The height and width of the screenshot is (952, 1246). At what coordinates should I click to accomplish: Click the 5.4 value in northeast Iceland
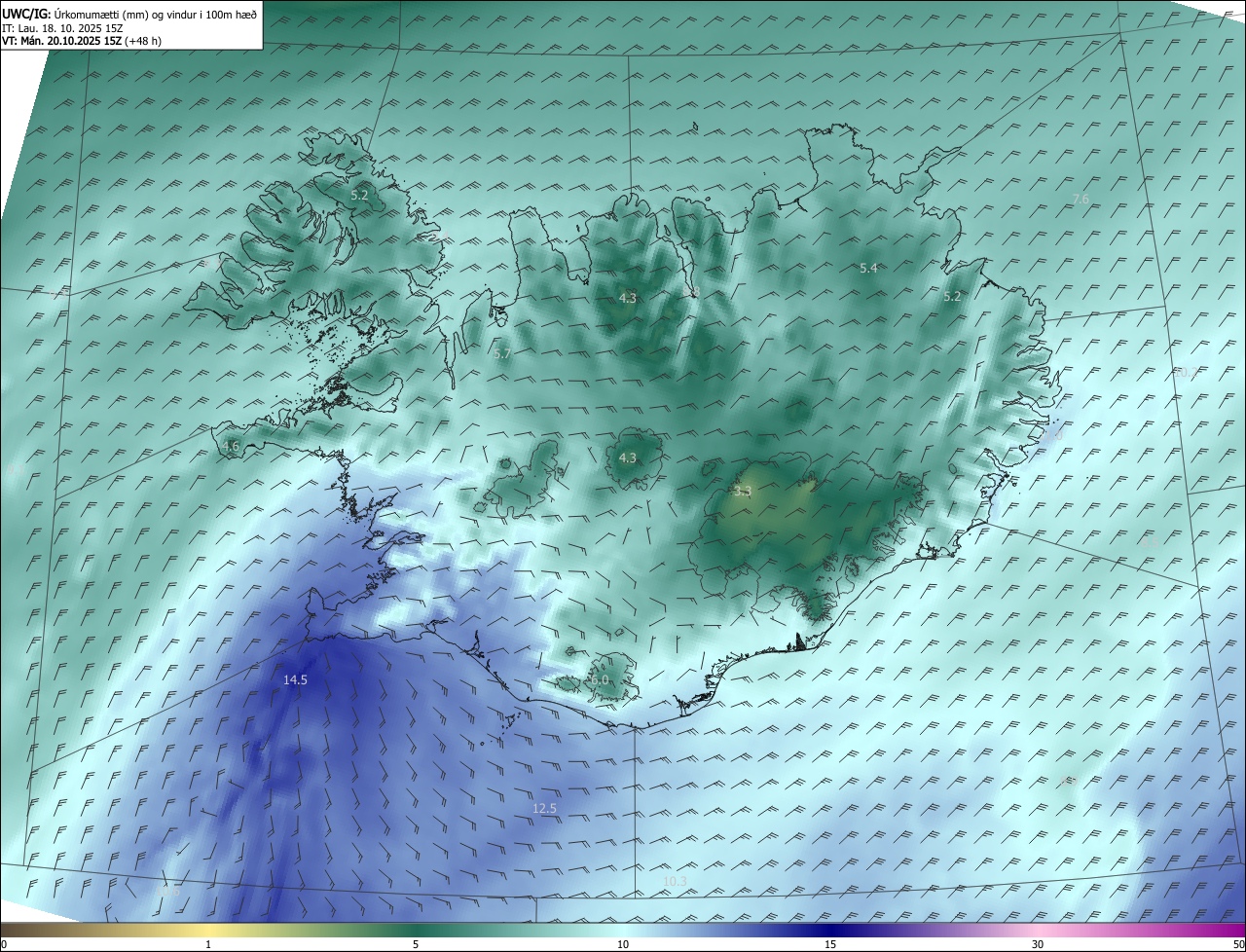click(x=868, y=269)
